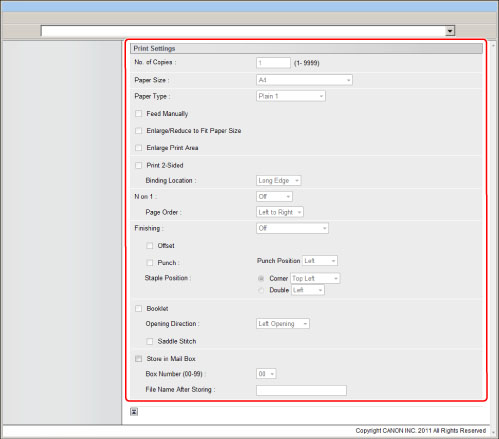Screen dimensions: 499x439
Task: Open the N on 1 dropdown
Action: click(x=274, y=196)
